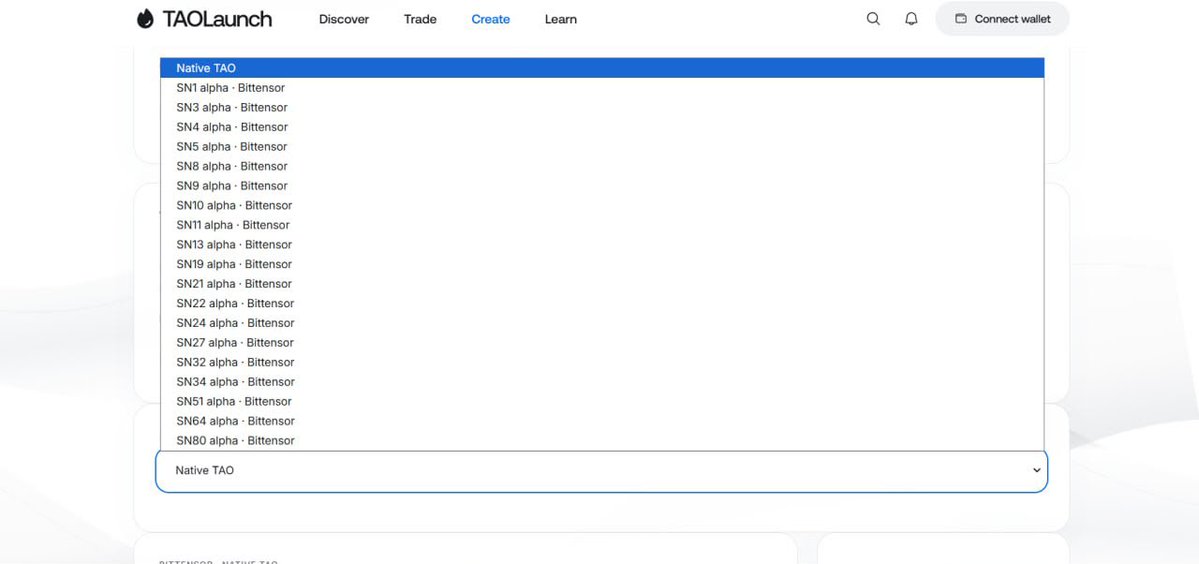
Task: Choose SN32 alpha · Bittensor entry
Action: point(603,362)
